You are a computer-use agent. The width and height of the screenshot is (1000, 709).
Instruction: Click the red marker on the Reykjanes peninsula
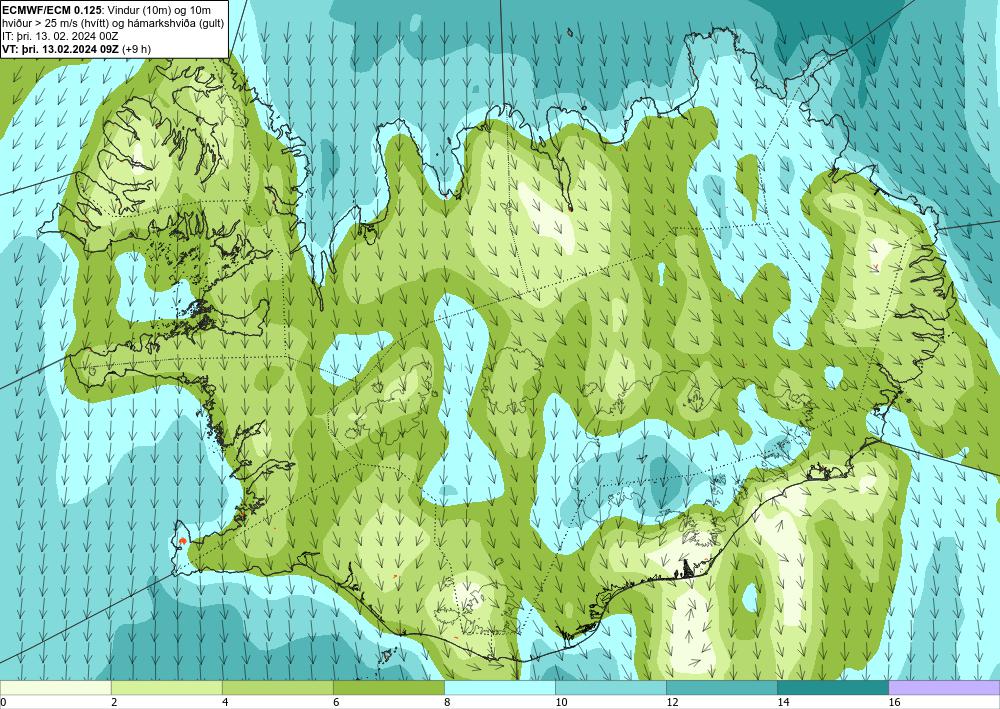(x=182, y=541)
